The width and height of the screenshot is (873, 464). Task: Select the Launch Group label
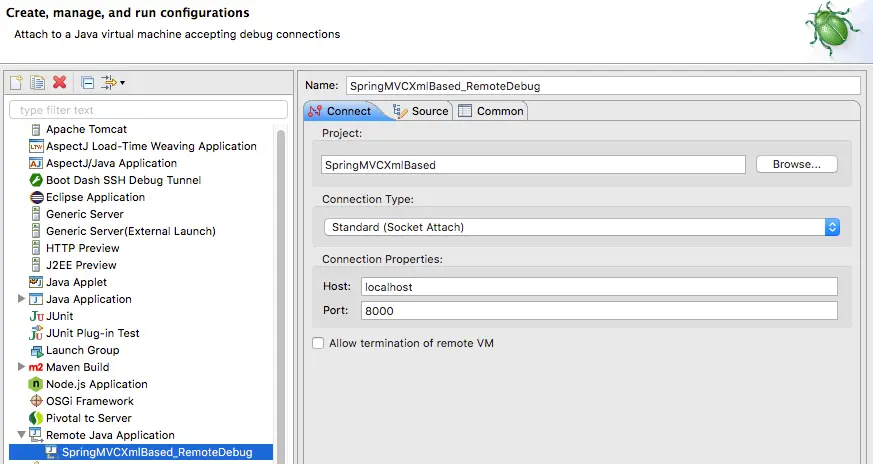coord(82,350)
